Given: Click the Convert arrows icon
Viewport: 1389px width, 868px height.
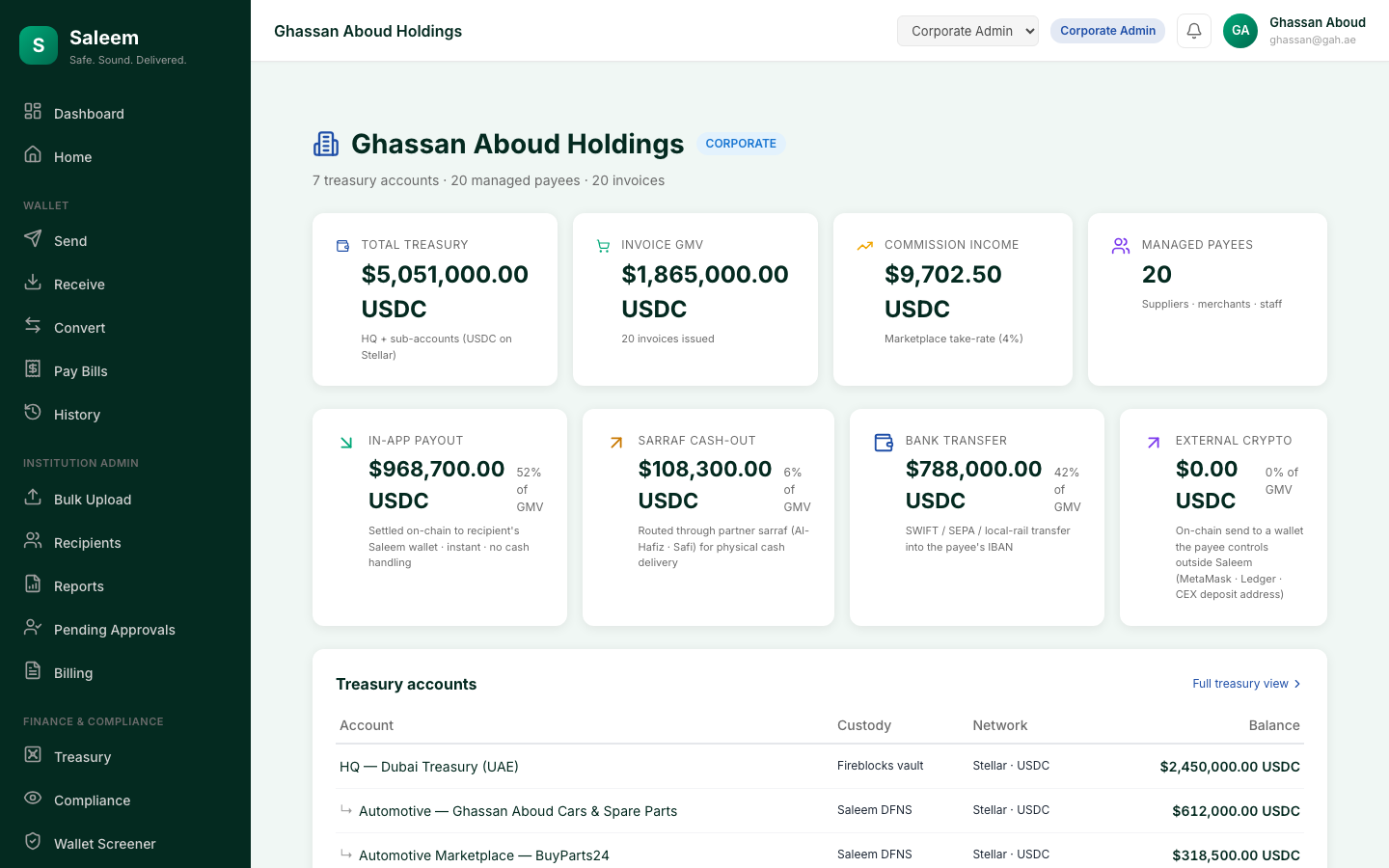Looking at the screenshot, I should point(33,325).
